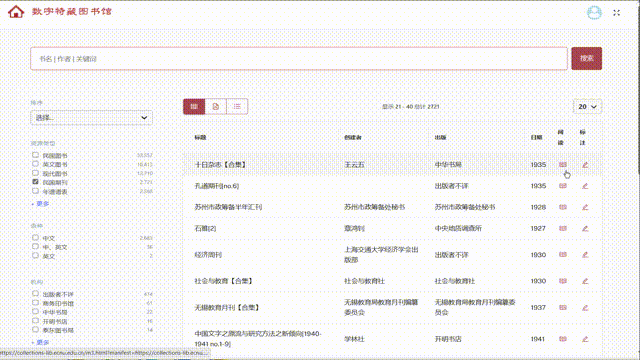Screen dimensions: 640x360
Task: Check the 英文图书 resource type filter
Action: click(36, 164)
